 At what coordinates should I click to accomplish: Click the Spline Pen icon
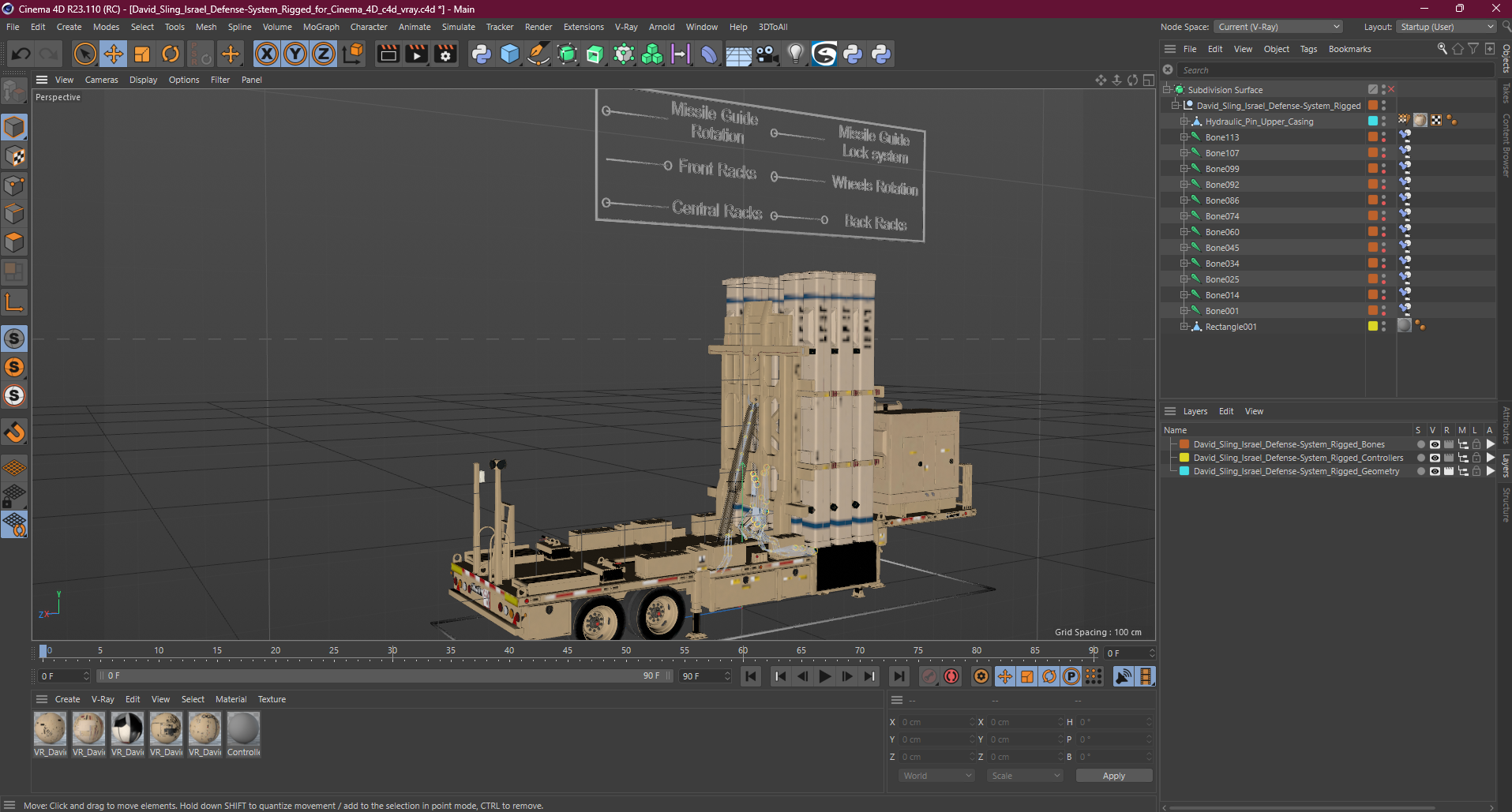coord(538,54)
